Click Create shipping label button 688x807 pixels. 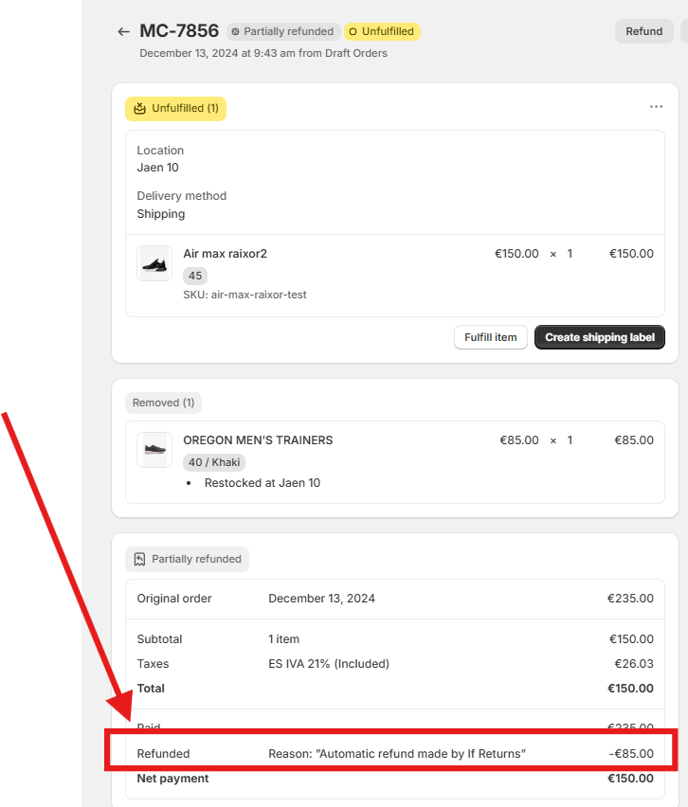[x=599, y=337]
